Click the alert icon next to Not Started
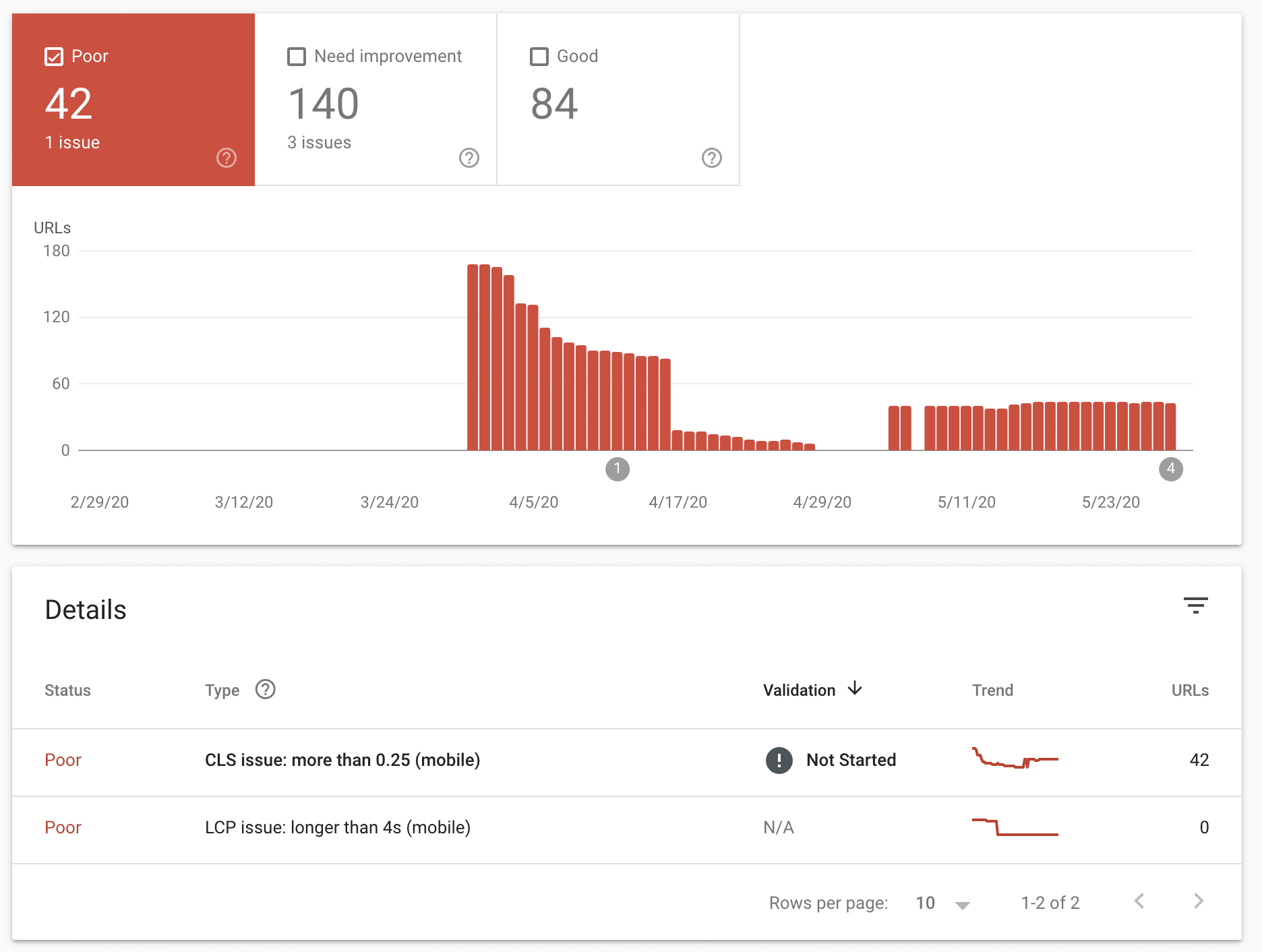The width and height of the screenshot is (1262, 952). [x=779, y=761]
